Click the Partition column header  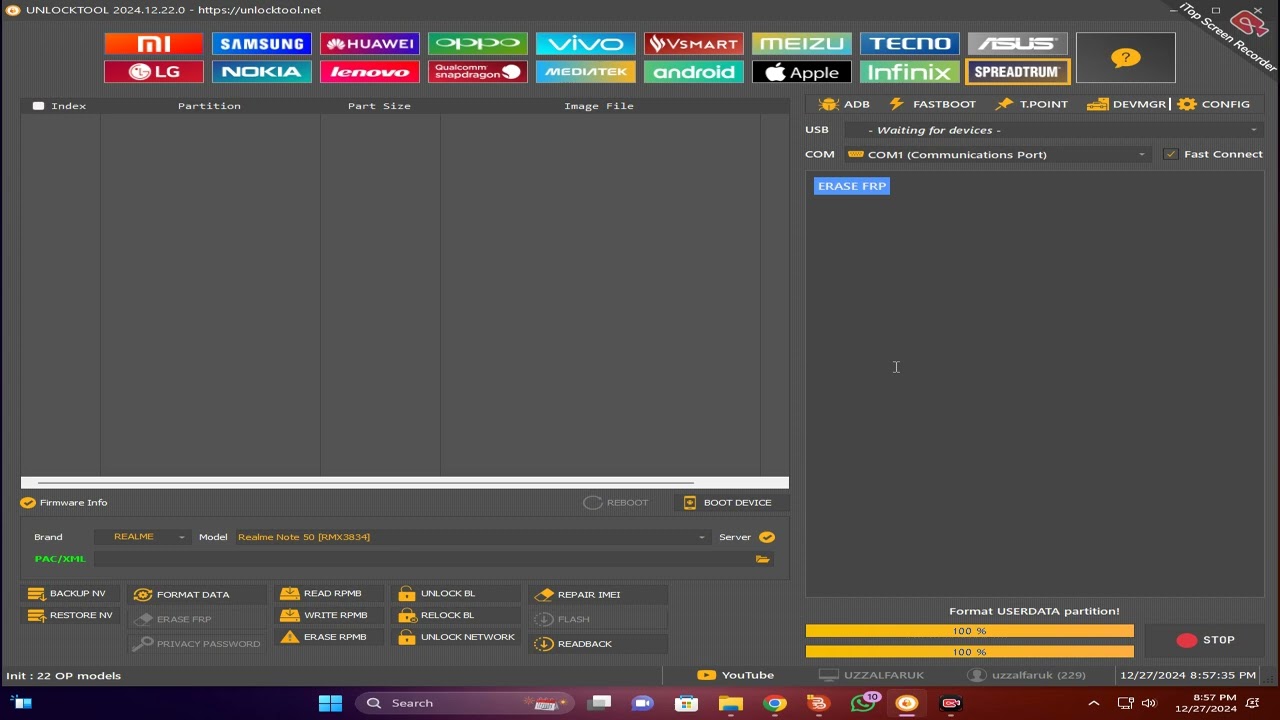point(209,106)
